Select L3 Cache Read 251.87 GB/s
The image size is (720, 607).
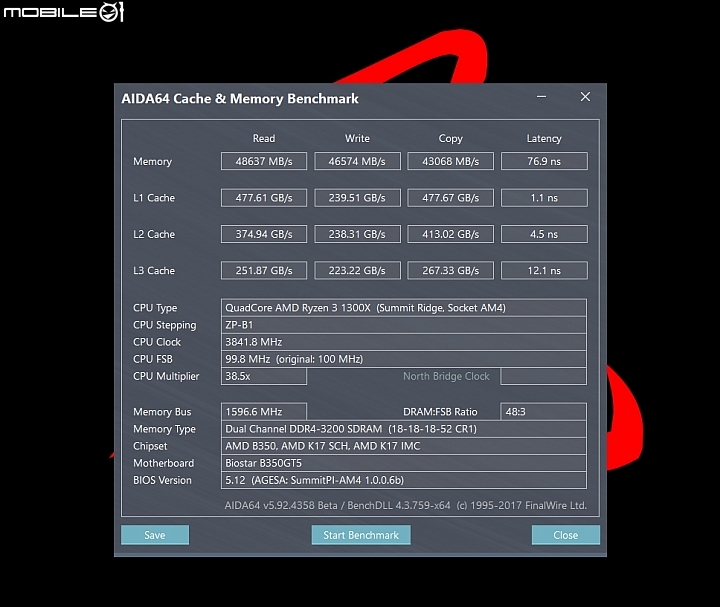(x=264, y=270)
